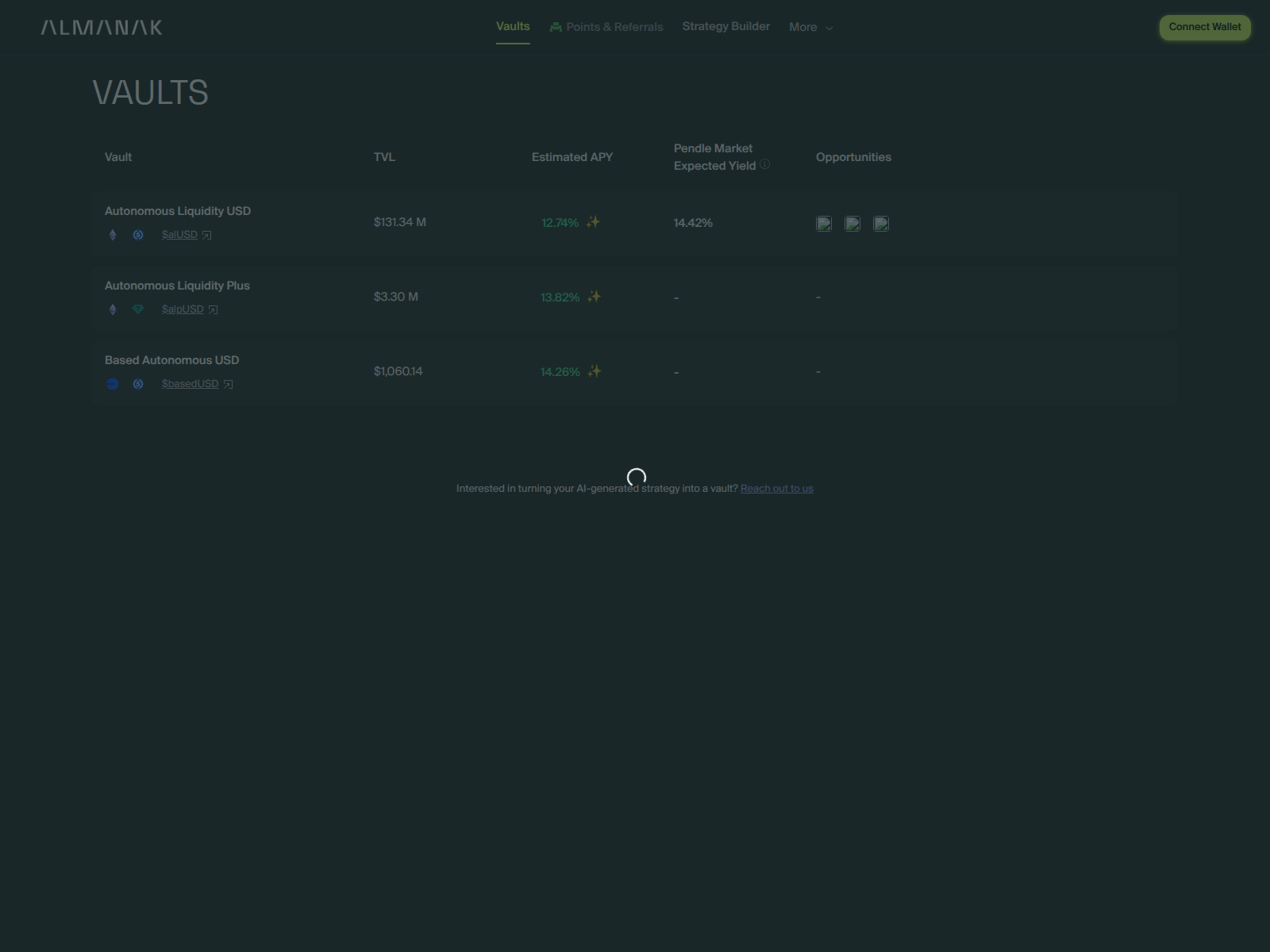1270x952 pixels.
Task: Click the Ethereum chain icon for Autonomous Liquidity USD
Action: pos(113,235)
